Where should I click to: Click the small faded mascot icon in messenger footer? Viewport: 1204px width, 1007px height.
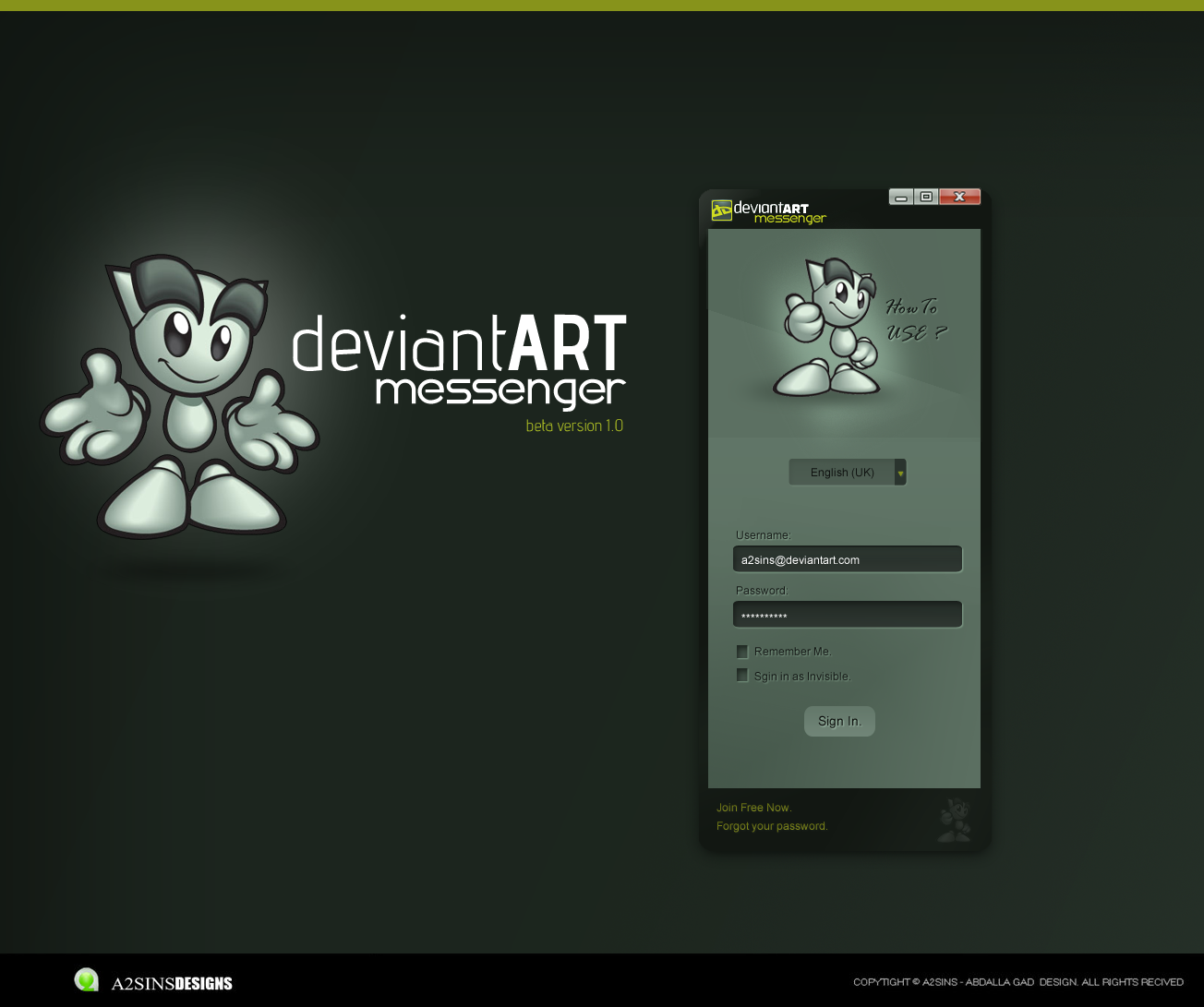point(955,820)
